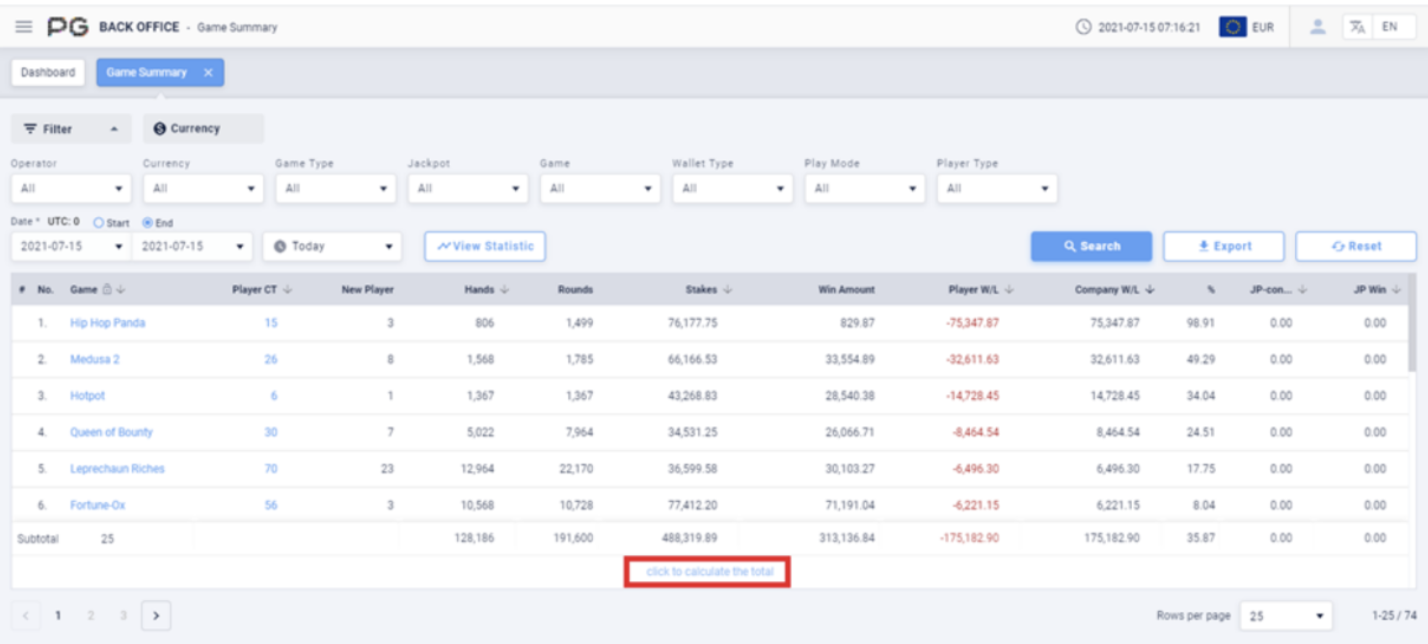Close the Game Summary tab
1428x644 pixels.
coord(208,73)
